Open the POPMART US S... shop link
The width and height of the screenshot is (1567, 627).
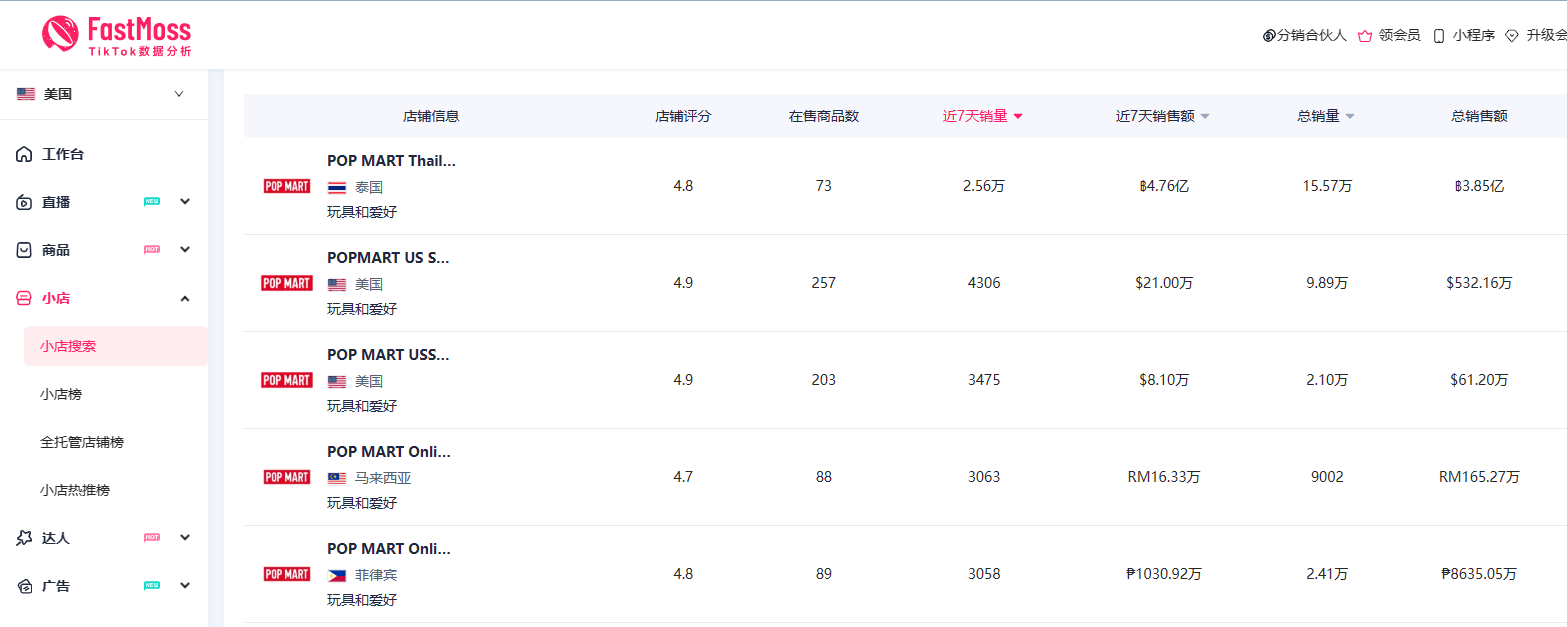point(388,258)
